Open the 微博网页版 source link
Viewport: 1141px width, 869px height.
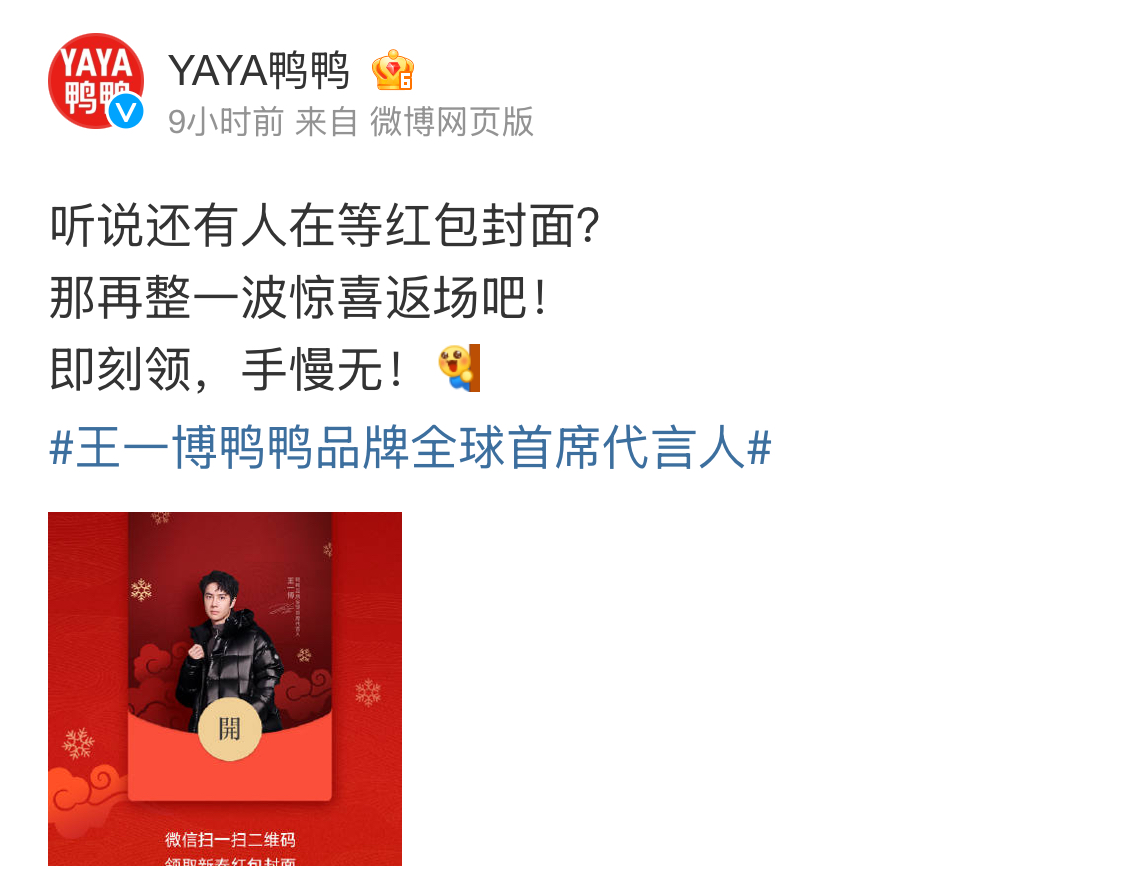pyautogui.click(x=452, y=122)
